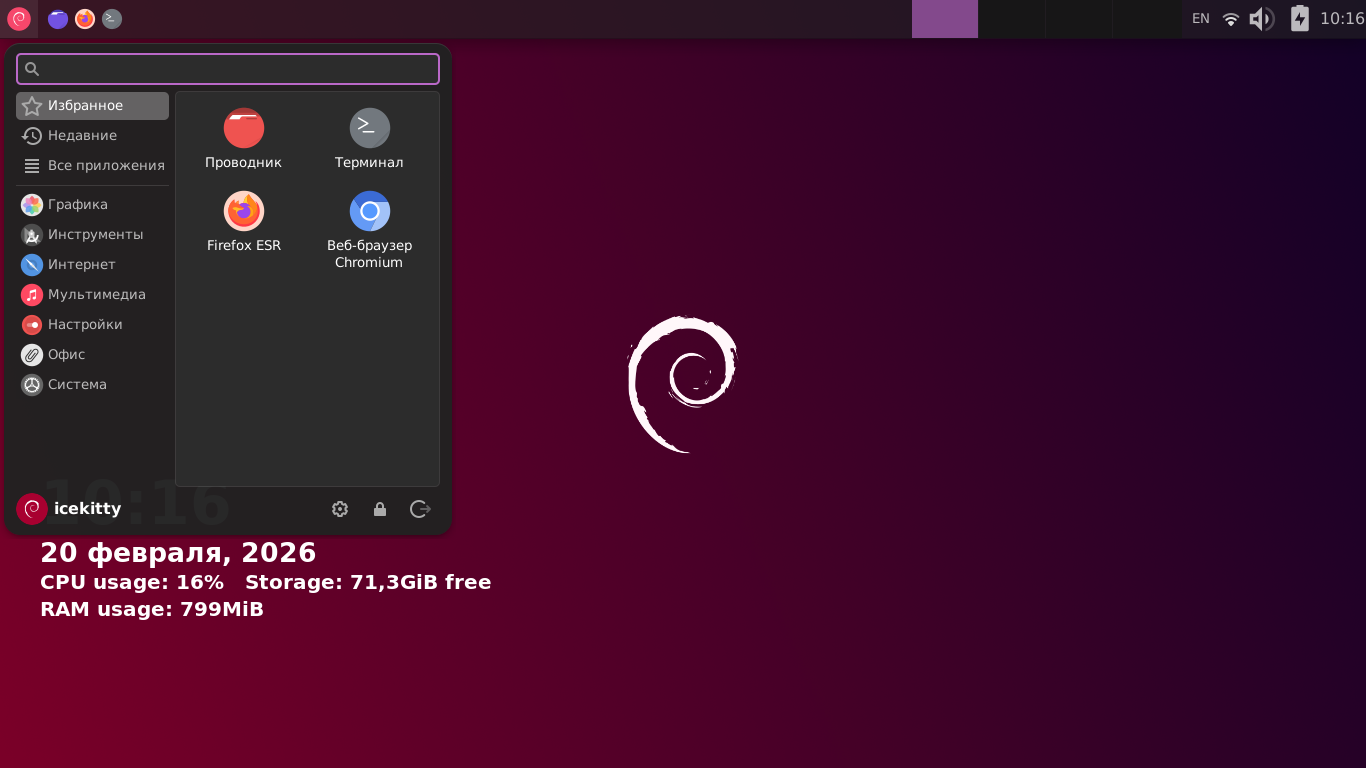Open the volume control in tray
The width and height of the screenshot is (1366, 768).
1261,19
